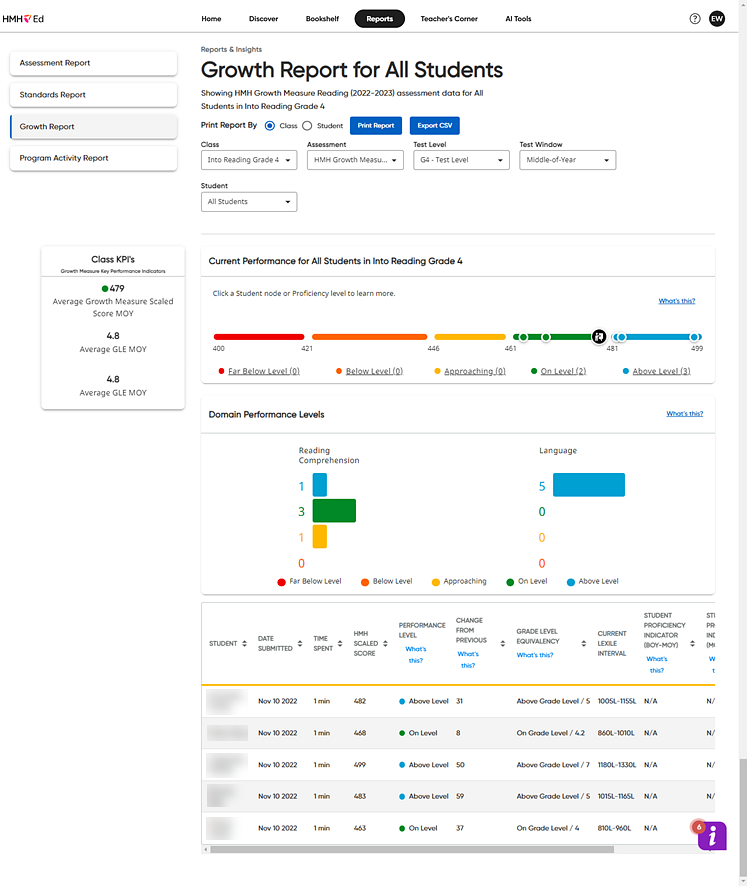Click the Export CSV button
The image size is (749, 886).
tap(435, 125)
